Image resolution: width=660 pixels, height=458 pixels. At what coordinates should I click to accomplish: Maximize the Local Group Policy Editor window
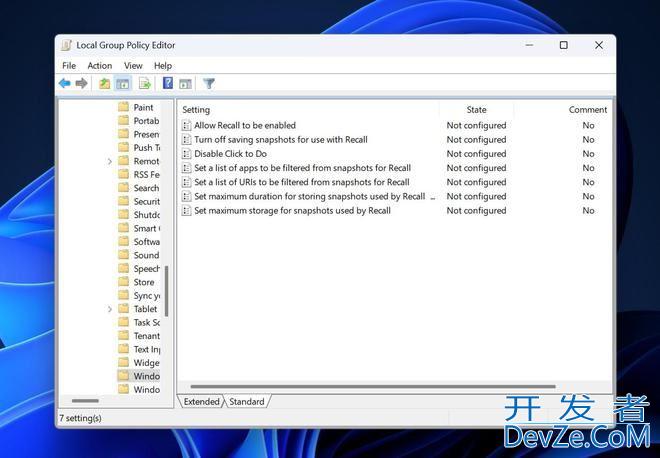coord(564,45)
